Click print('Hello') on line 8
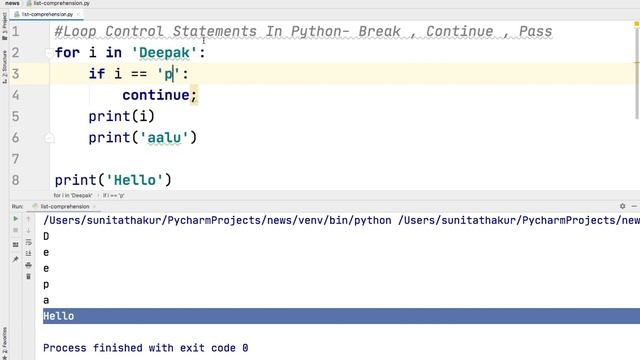Image resolution: width=640 pixels, height=360 pixels. tap(113, 180)
